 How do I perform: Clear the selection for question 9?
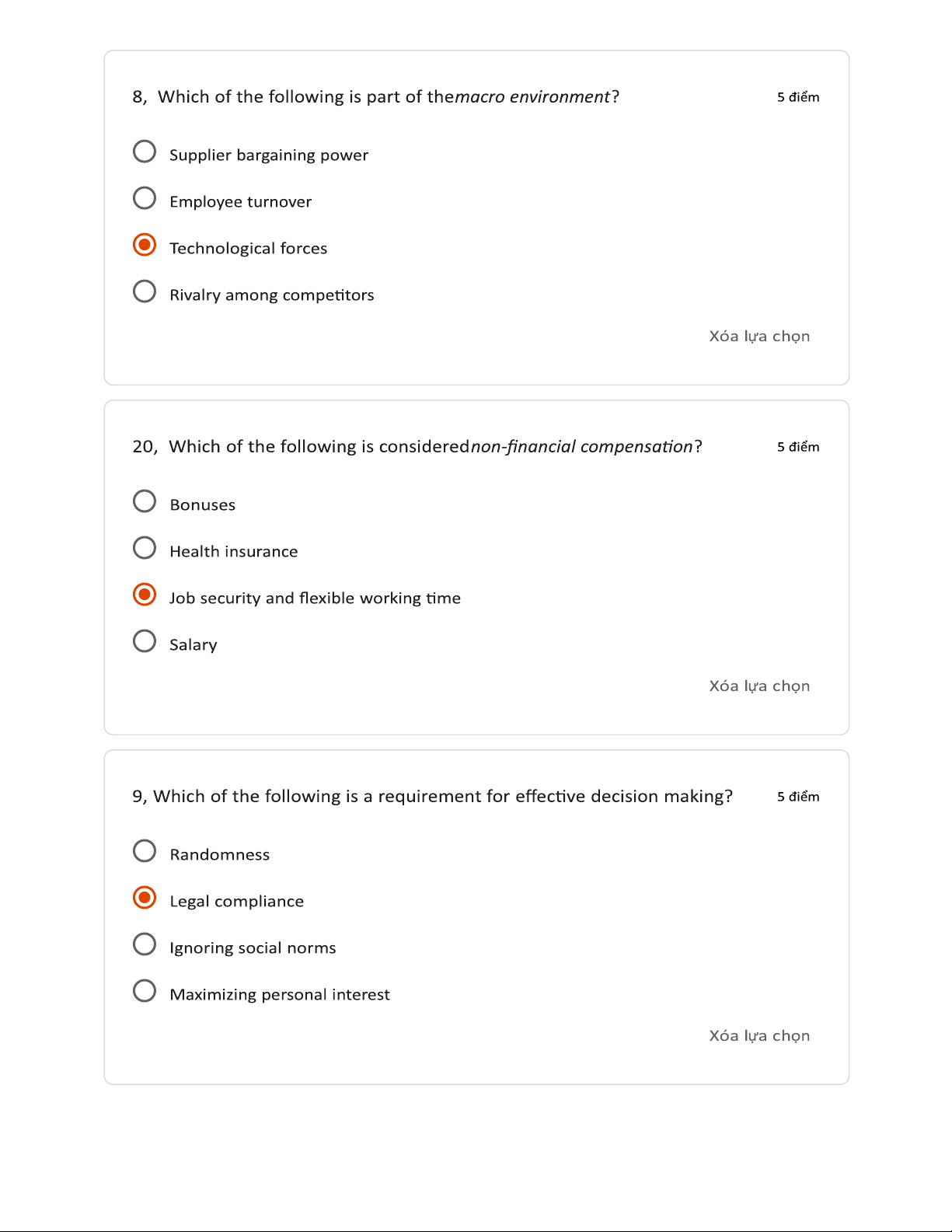coord(758,1036)
